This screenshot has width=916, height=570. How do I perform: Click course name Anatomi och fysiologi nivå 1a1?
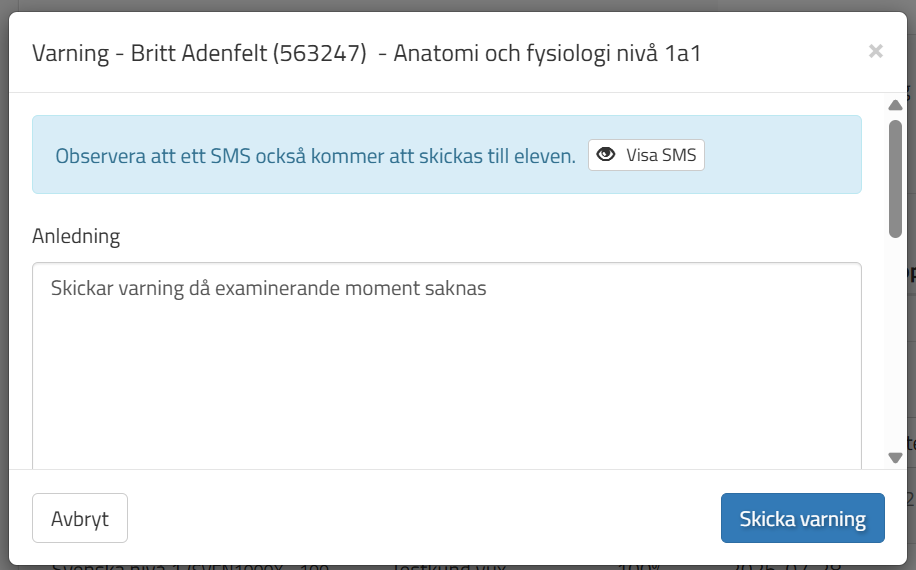(547, 53)
